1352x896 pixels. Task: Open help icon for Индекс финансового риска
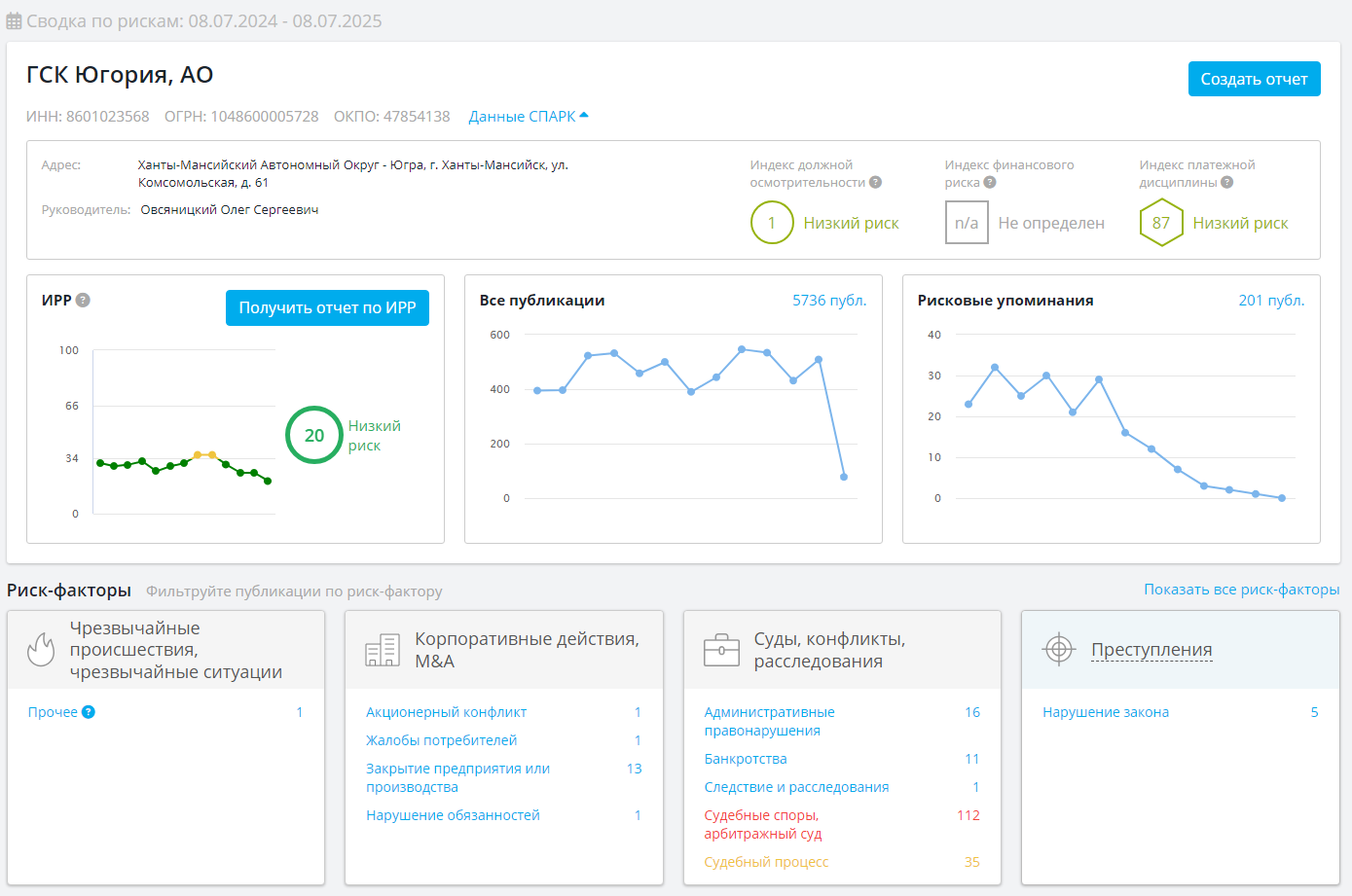pyautogui.click(x=990, y=182)
